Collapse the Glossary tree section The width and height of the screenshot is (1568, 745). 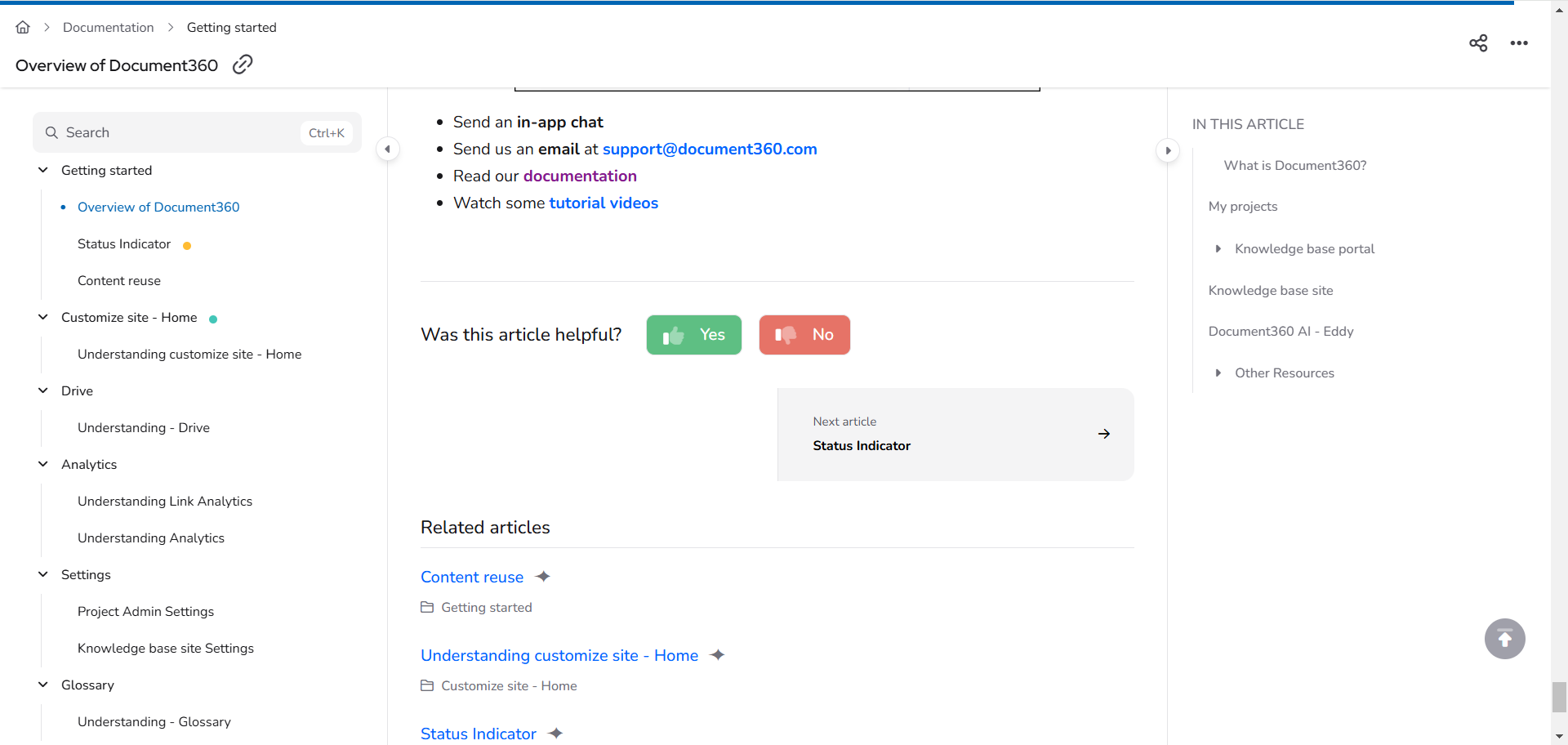pyautogui.click(x=43, y=685)
